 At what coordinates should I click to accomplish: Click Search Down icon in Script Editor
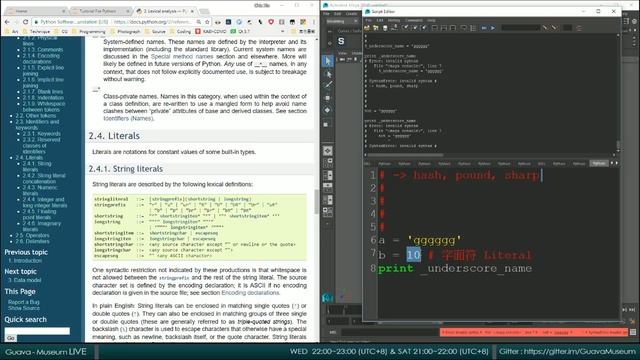tap(545, 28)
